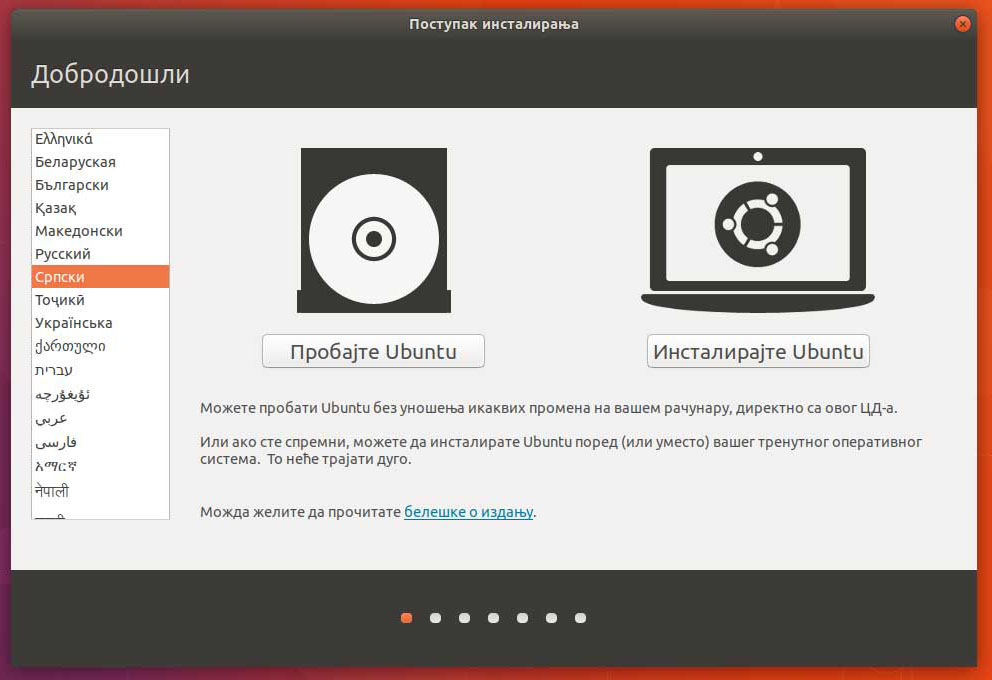Select Беларуская in the language list

pos(101,162)
